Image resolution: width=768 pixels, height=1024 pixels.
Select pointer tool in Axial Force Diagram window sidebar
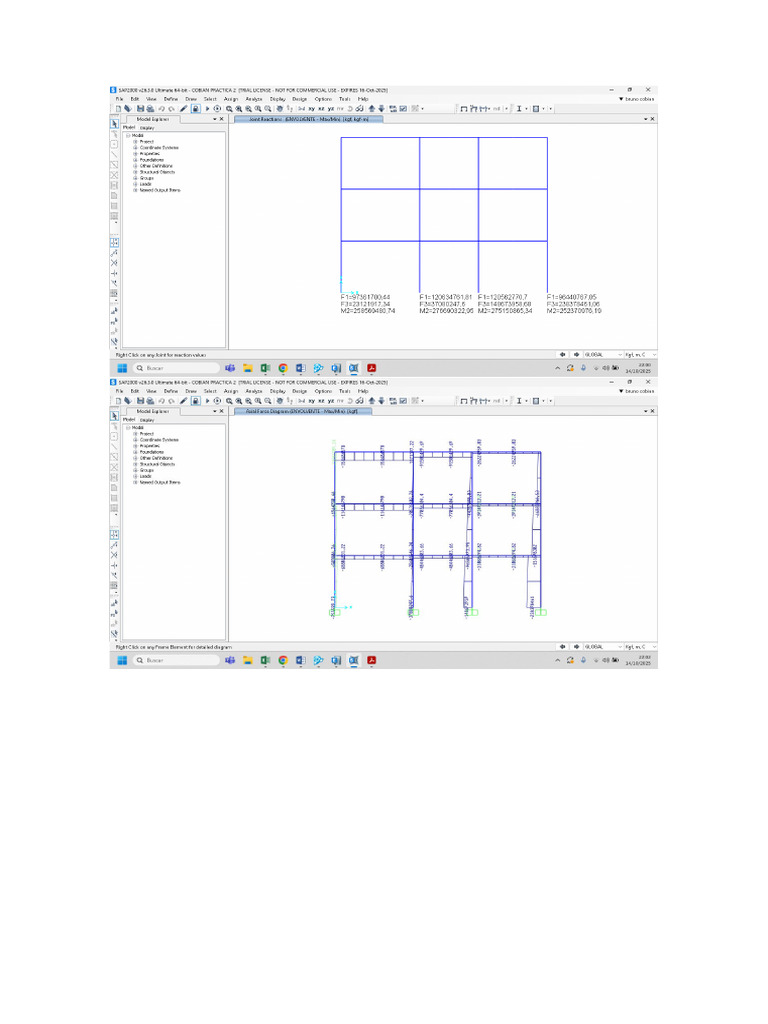click(115, 415)
